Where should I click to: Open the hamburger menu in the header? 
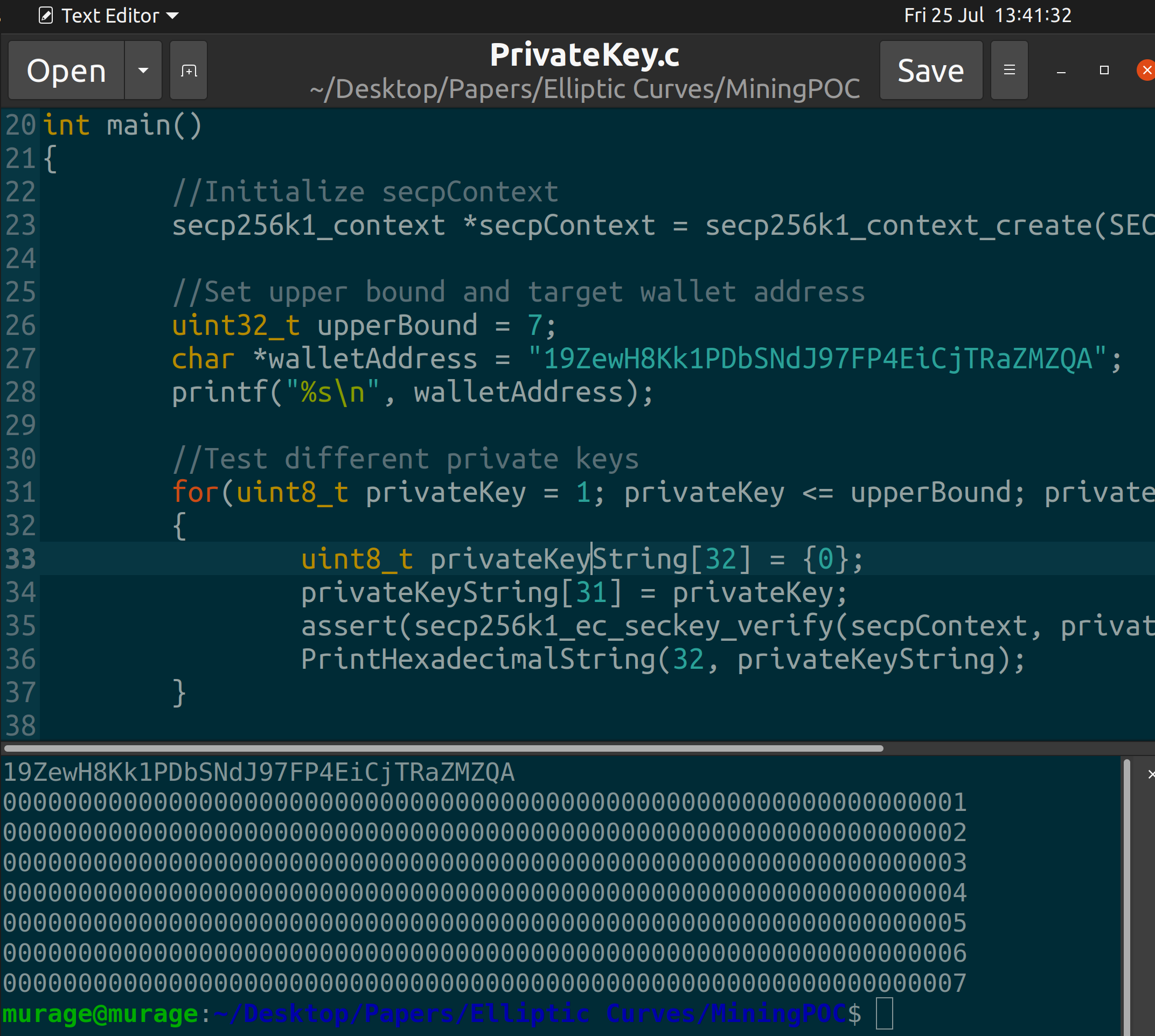[x=1008, y=70]
